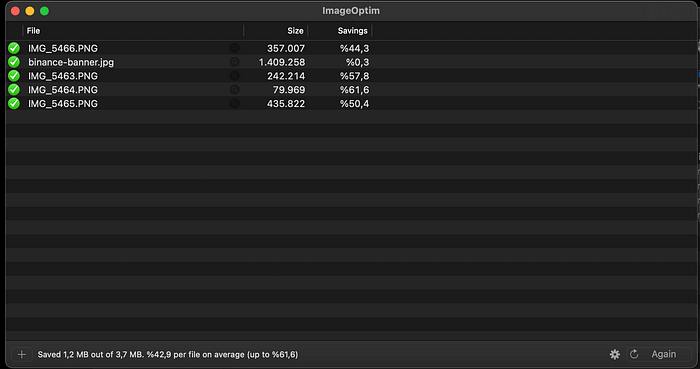Screen dimensions: 700x369
Task: Click the plus icon to add files
Action: [21, 354]
